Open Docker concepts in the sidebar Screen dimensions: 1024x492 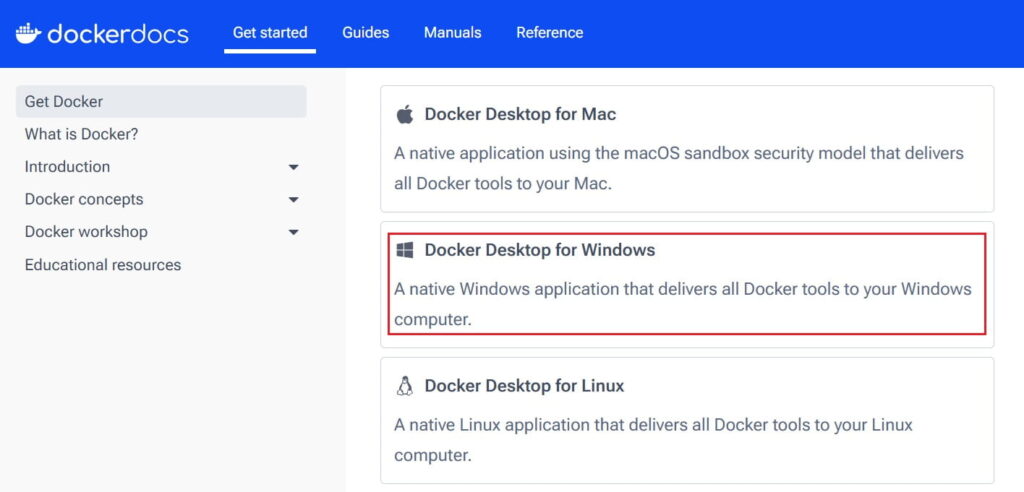(x=84, y=199)
